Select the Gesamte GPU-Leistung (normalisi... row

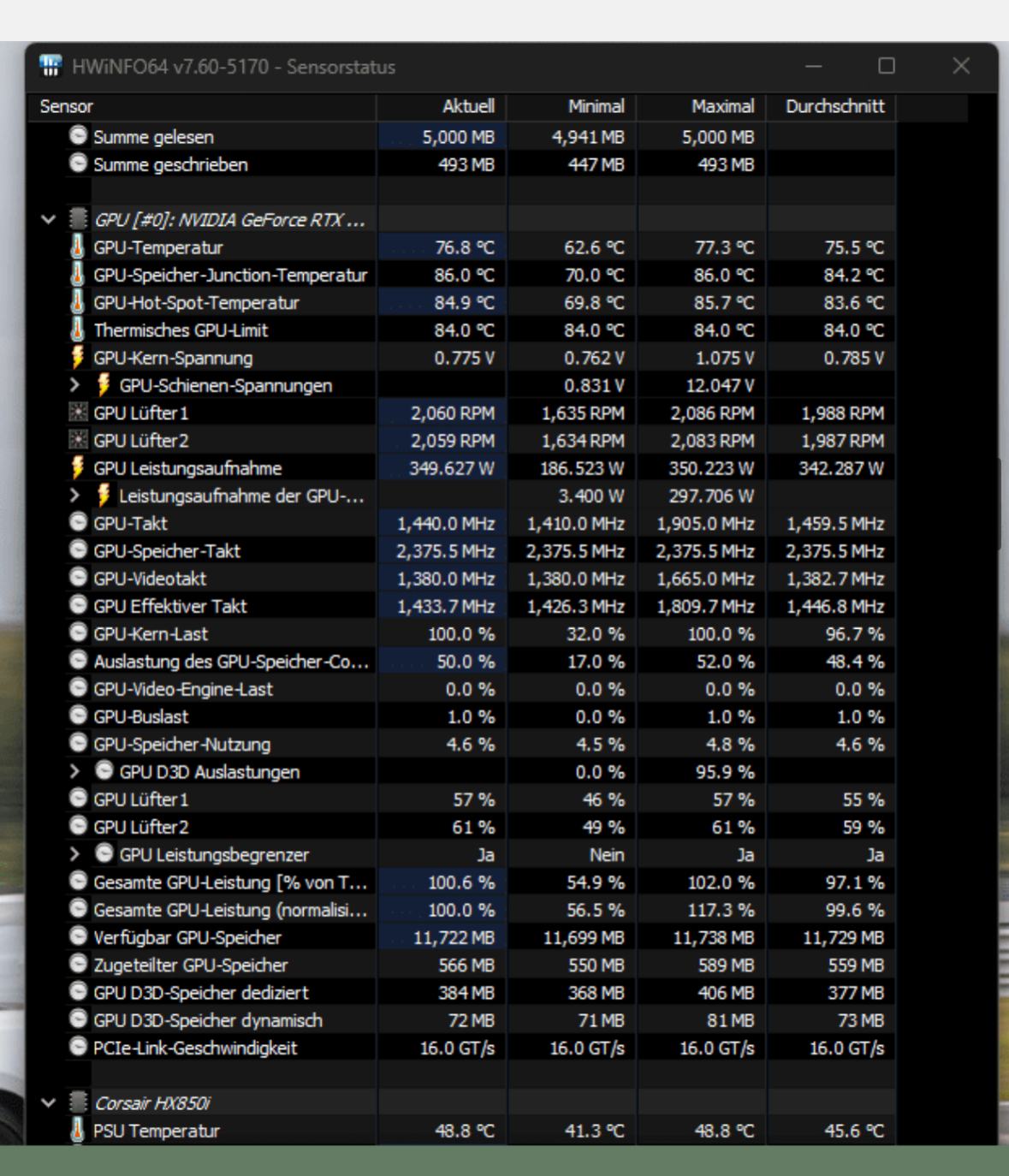tap(463, 909)
